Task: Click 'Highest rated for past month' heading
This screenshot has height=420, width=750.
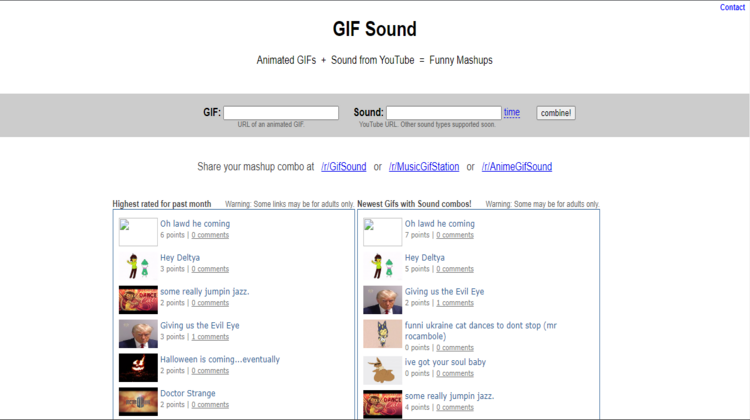Action: tap(162, 204)
